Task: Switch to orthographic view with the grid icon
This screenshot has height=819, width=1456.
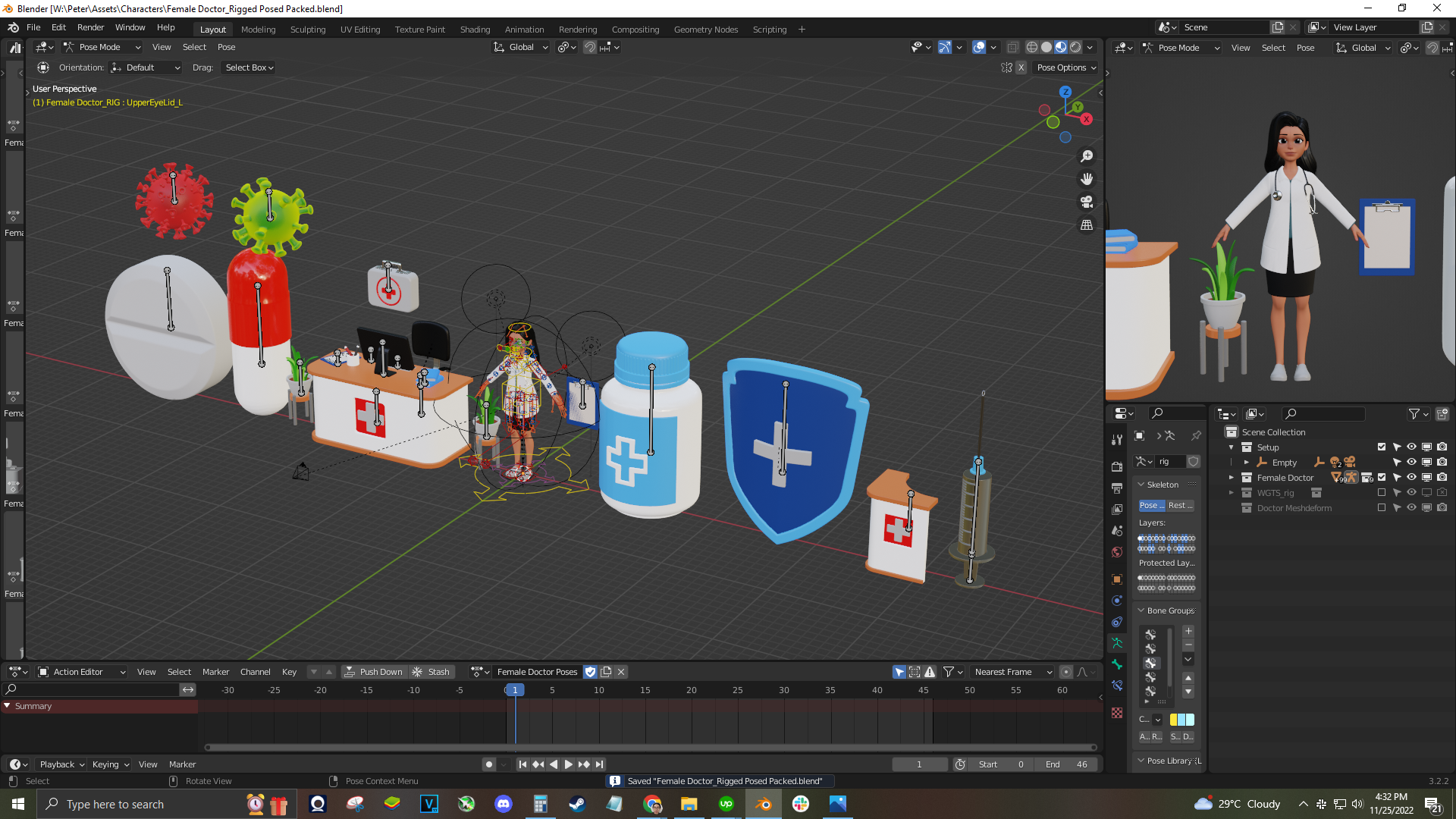Action: (1087, 225)
